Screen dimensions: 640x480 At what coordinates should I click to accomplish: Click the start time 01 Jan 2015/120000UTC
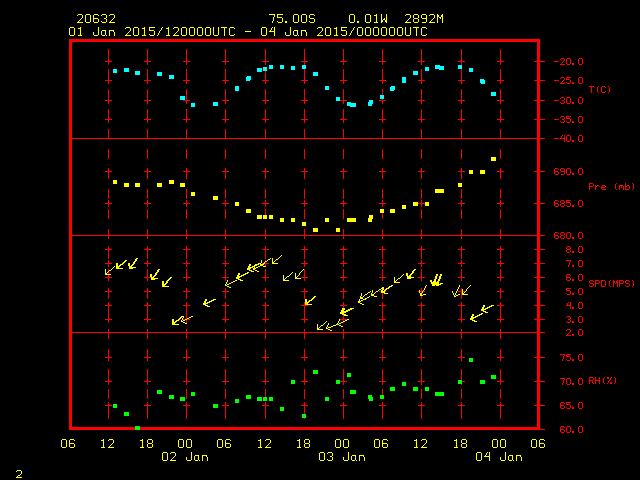coord(152,32)
